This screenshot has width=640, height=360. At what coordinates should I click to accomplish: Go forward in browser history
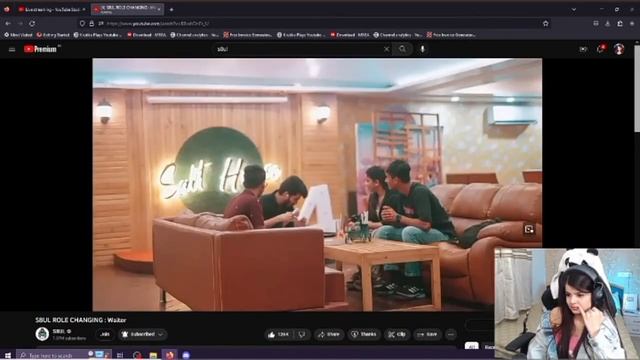pyautogui.click(x=20, y=24)
